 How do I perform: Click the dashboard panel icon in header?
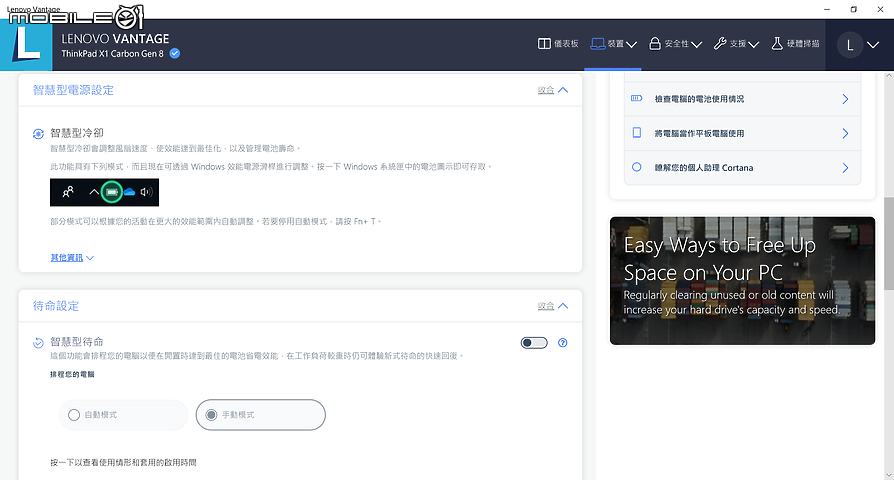tap(544, 44)
